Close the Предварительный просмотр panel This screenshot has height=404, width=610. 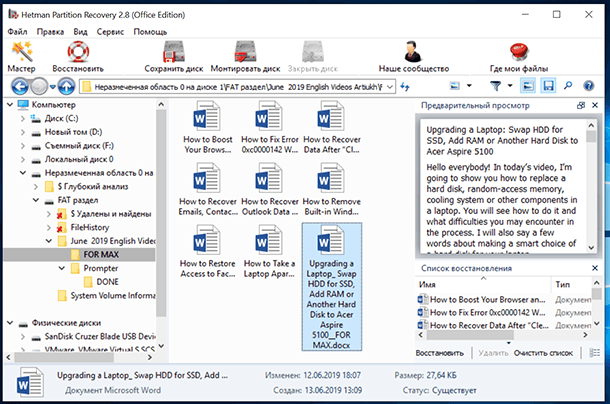(x=595, y=105)
